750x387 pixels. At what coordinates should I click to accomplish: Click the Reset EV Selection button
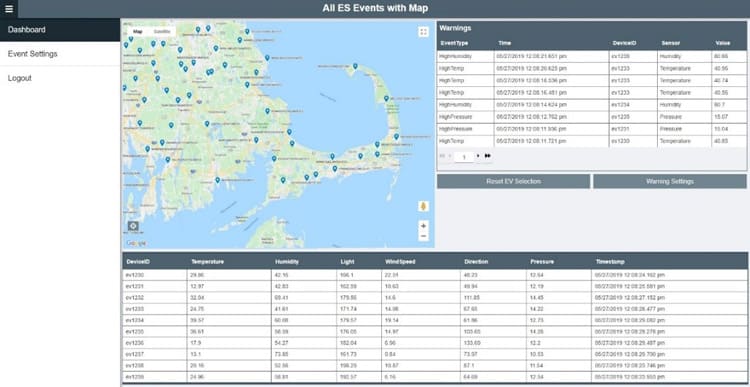(x=513, y=181)
